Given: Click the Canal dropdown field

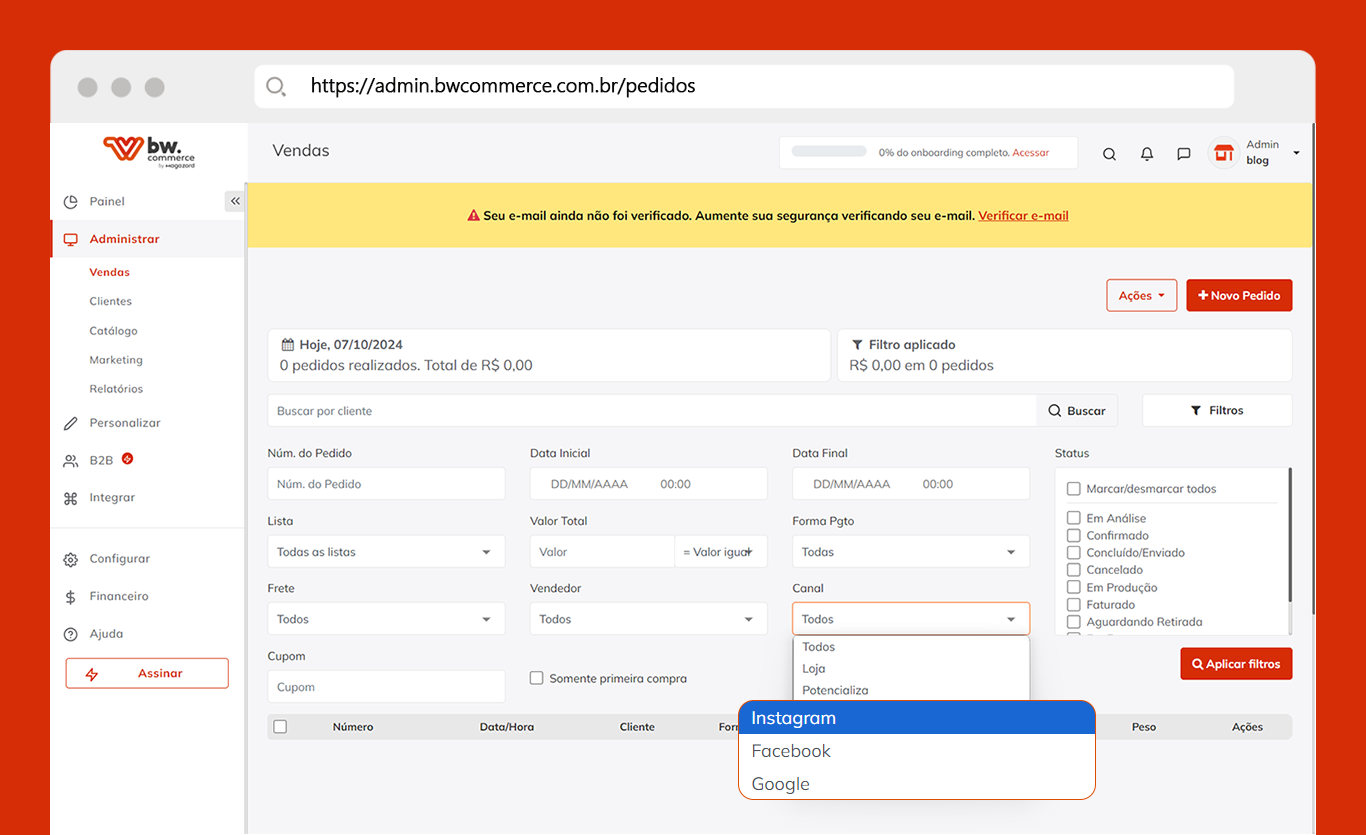Looking at the screenshot, I should coord(910,619).
